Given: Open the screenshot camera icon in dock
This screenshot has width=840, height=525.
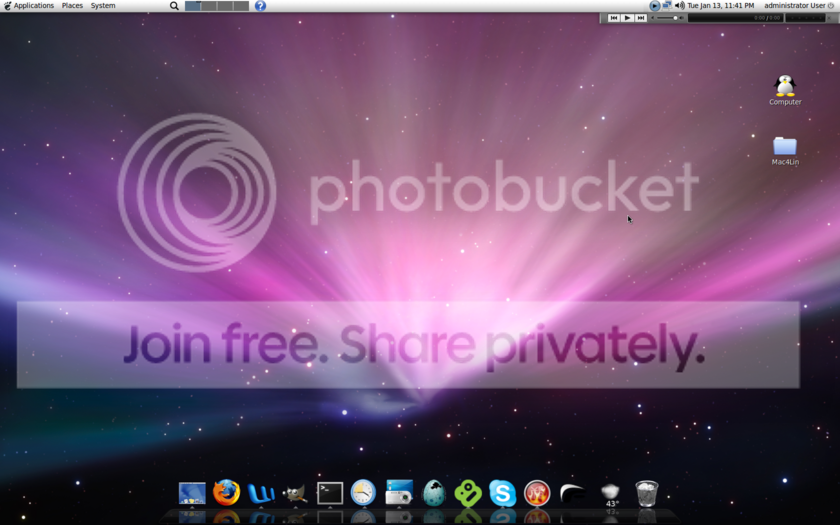Looking at the screenshot, I should (x=399, y=492).
